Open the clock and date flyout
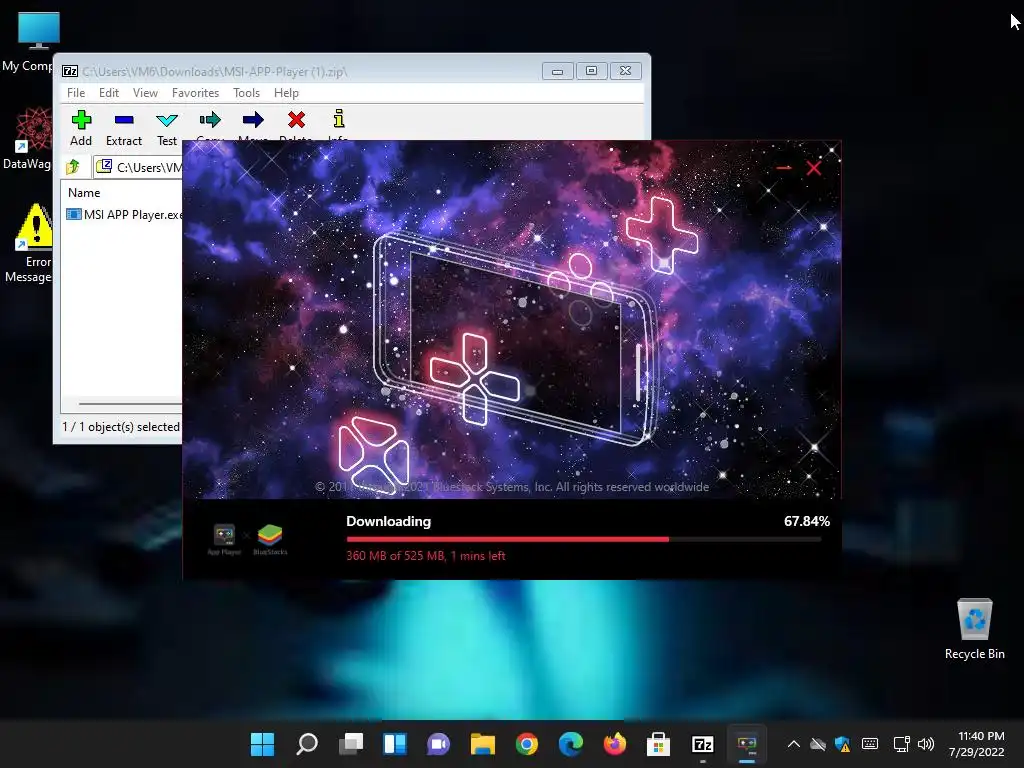Screen dimensions: 1024x768 click(976, 744)
